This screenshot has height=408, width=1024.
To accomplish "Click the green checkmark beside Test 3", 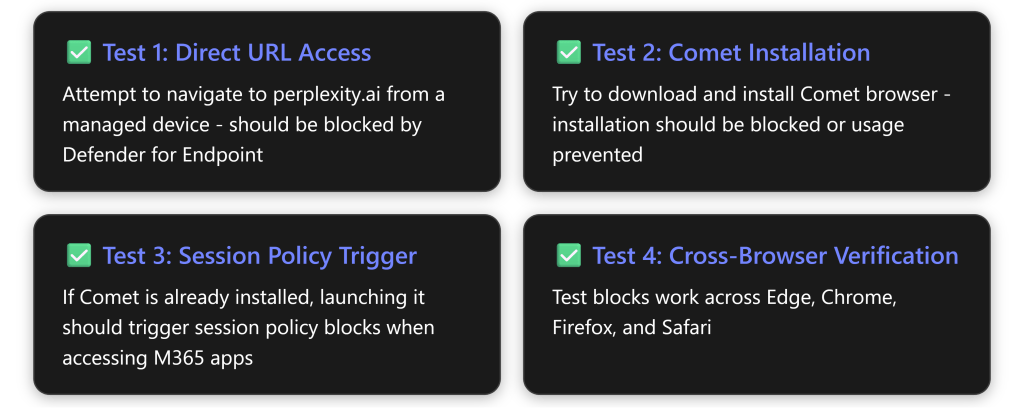I will pos(77,256).
